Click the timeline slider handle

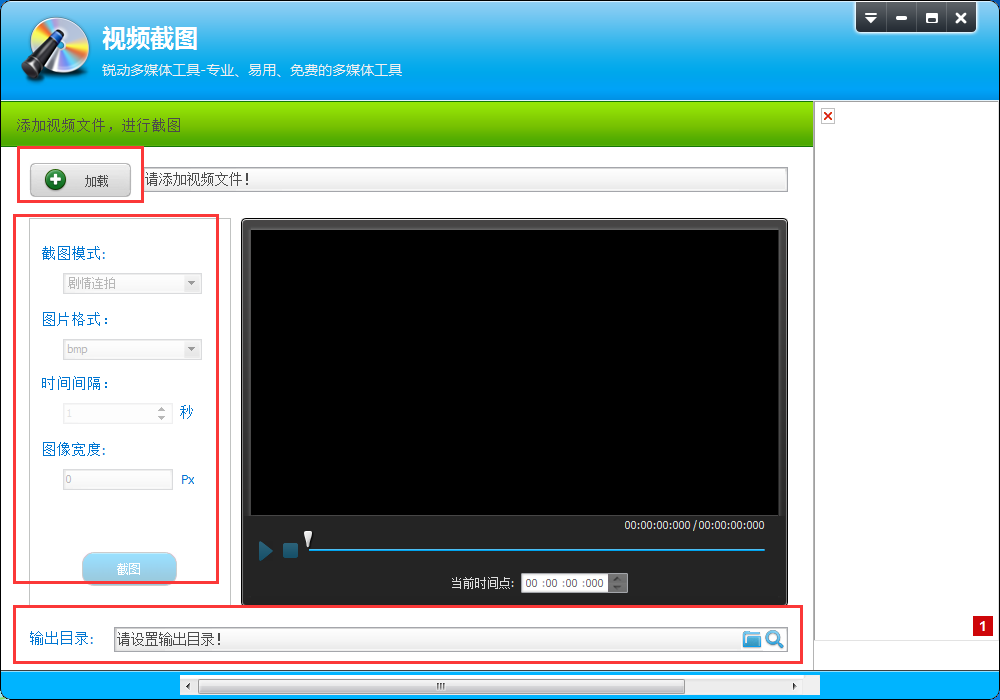(309, 539)
